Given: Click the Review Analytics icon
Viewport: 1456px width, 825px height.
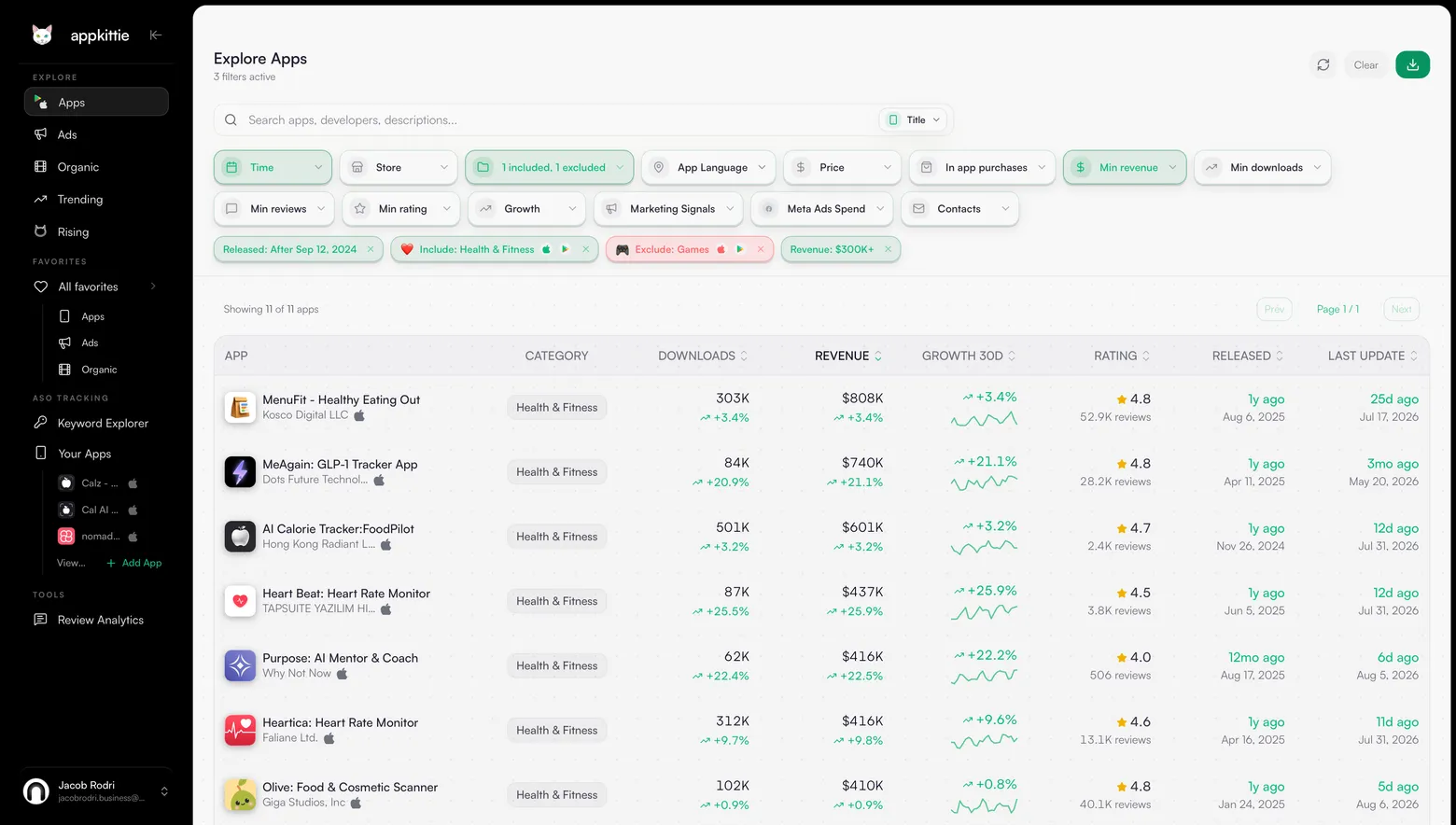Looking at the screenshot, I should click(40, 620).
